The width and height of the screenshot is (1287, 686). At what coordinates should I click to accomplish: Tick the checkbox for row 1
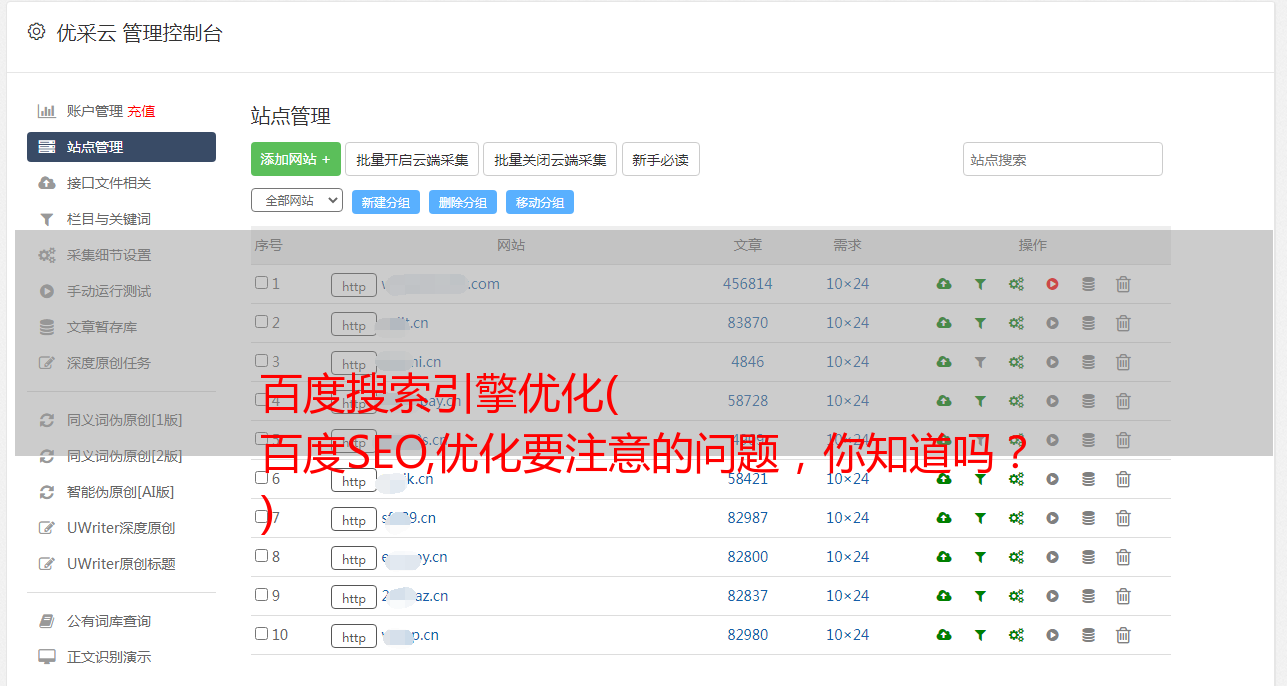click(x=261, y=283)
